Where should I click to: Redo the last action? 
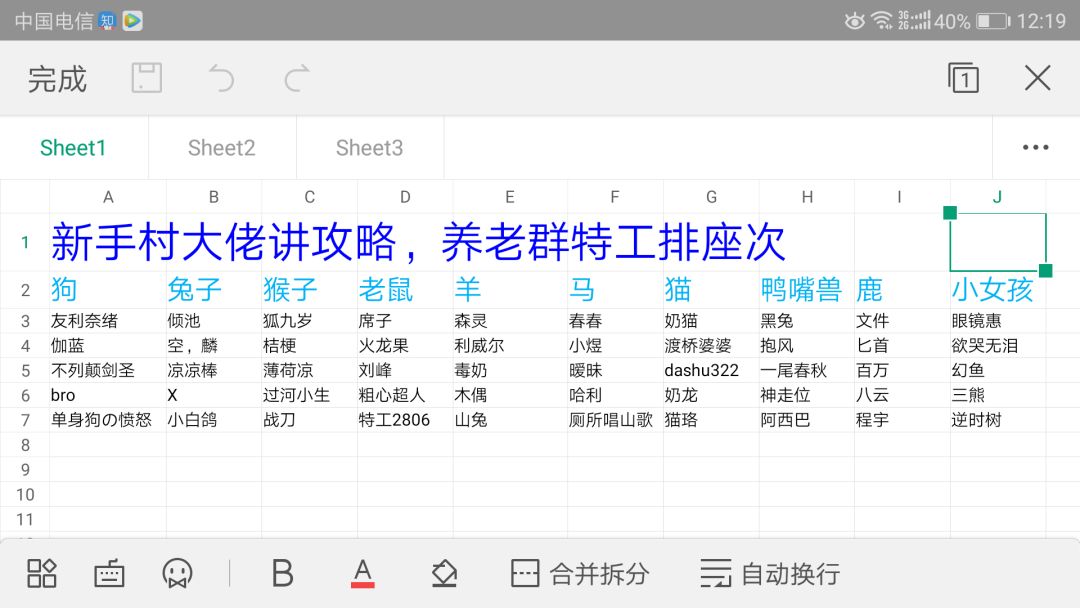297,78
